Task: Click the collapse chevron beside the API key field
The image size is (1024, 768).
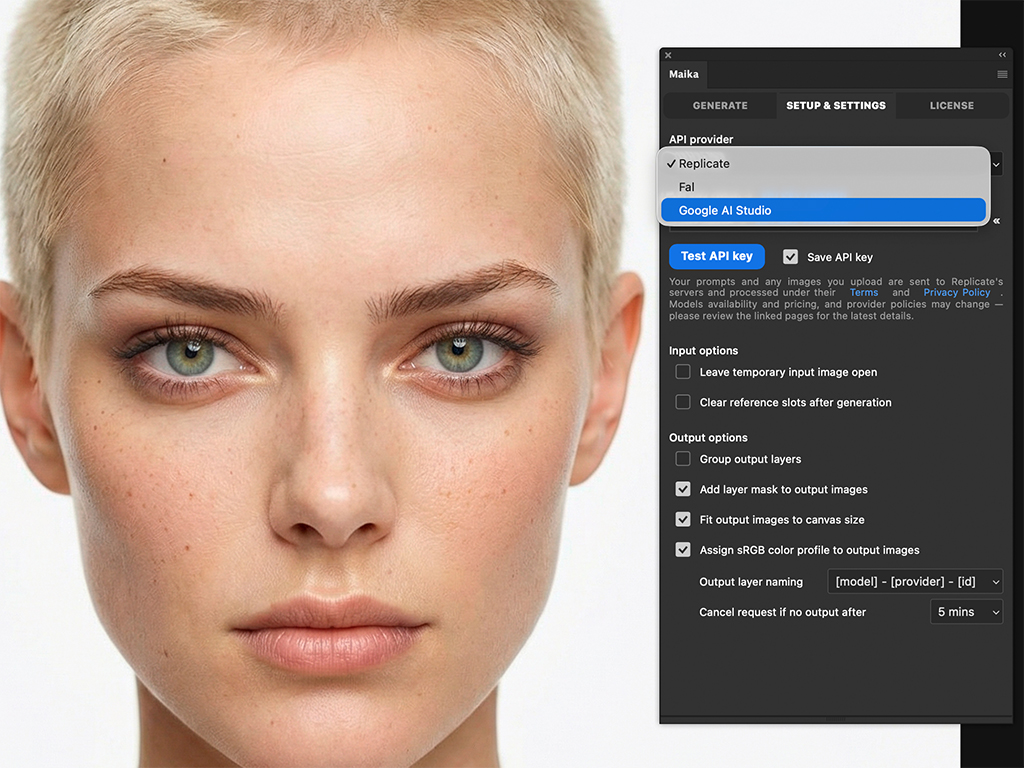Action: [997, 221]
